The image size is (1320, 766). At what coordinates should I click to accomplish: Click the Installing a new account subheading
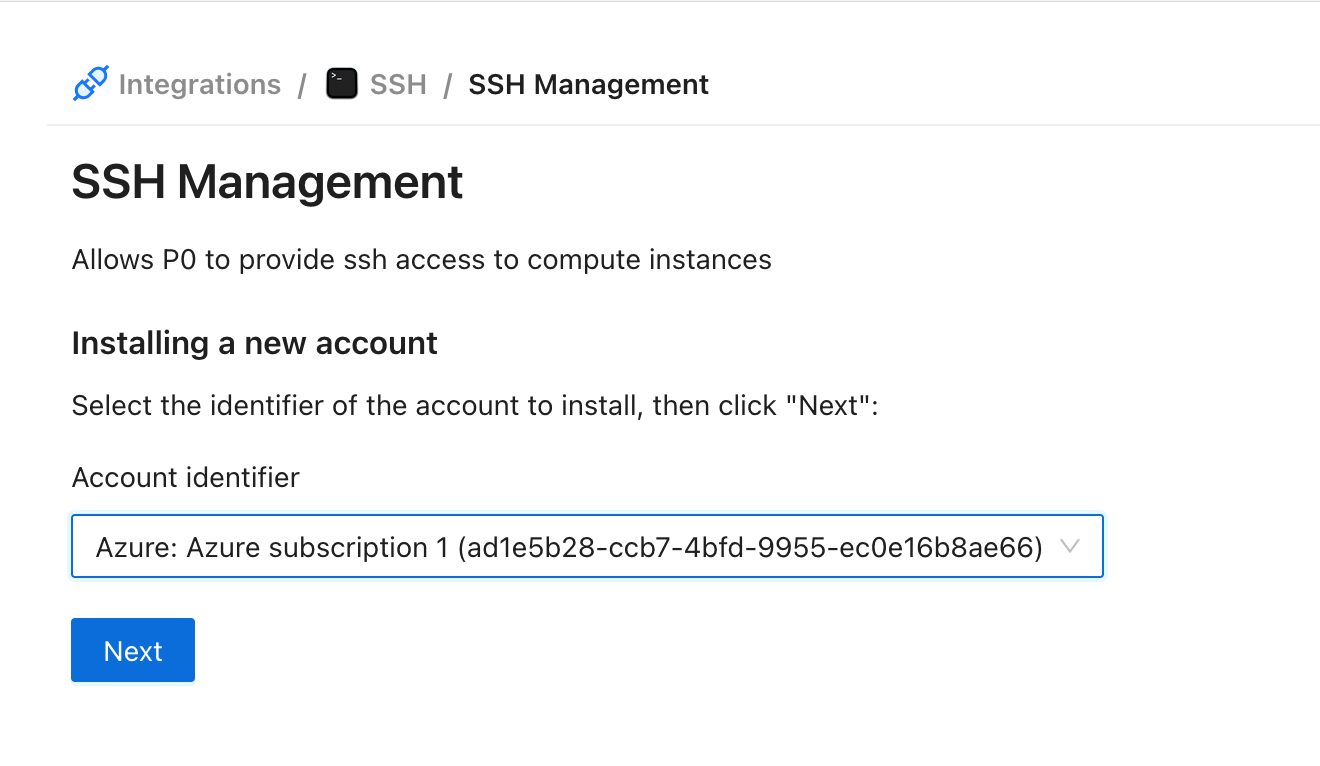click(x=254, y=344)
